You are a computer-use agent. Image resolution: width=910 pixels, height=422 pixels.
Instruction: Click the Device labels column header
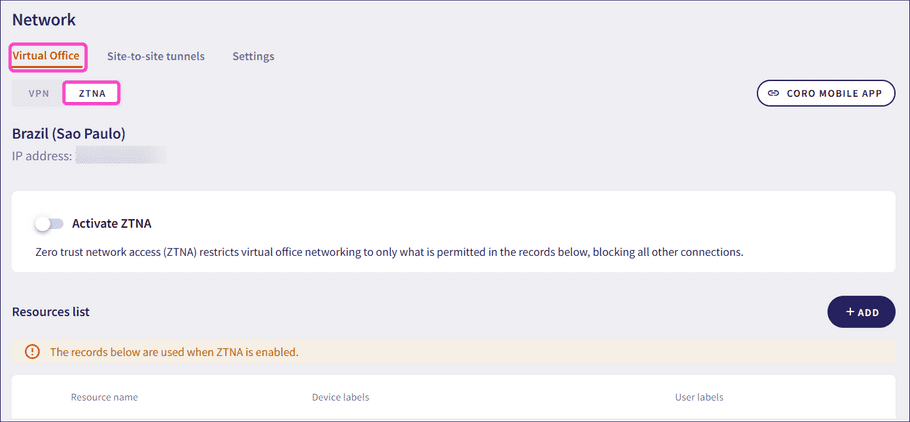[340, 397]
